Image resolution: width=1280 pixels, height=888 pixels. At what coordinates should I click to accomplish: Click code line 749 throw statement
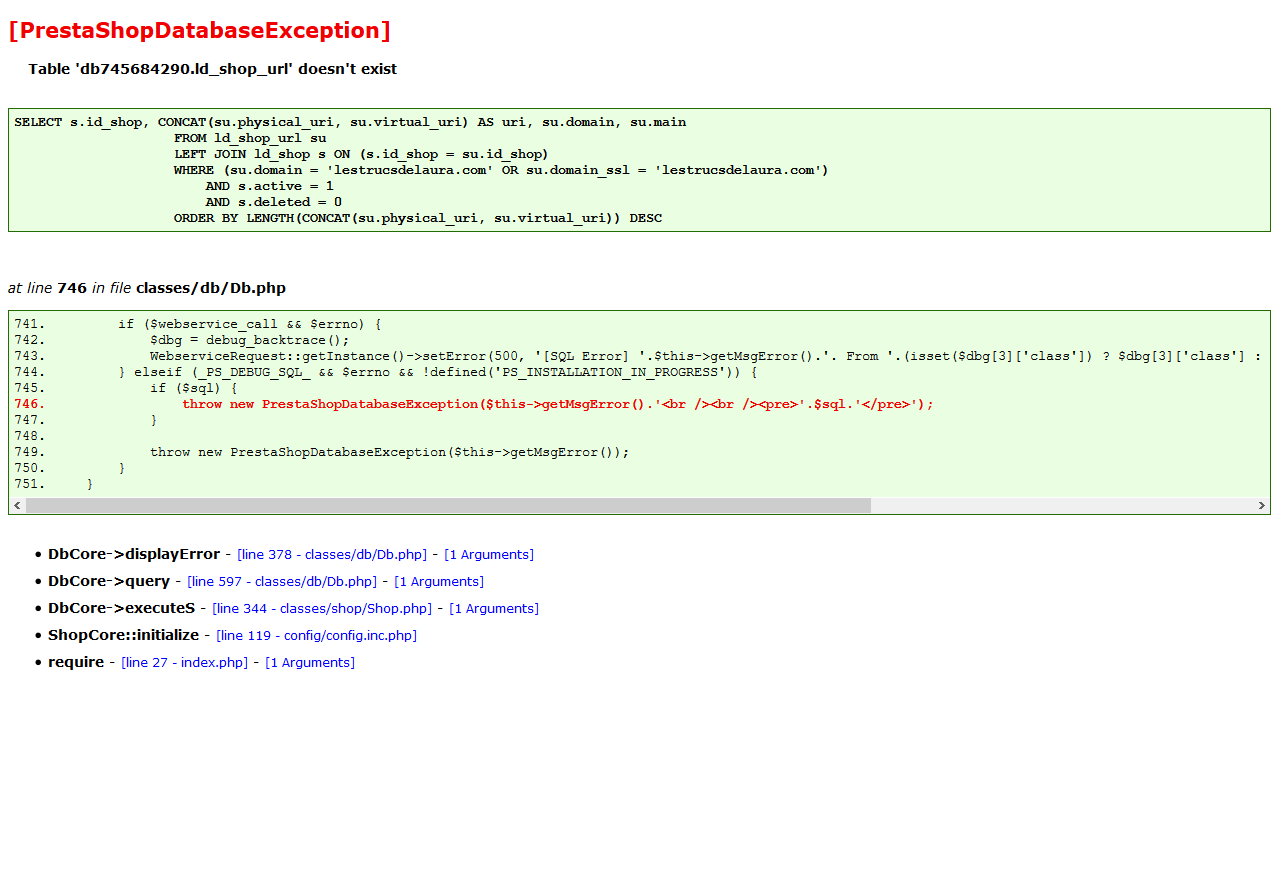[390, 452]
